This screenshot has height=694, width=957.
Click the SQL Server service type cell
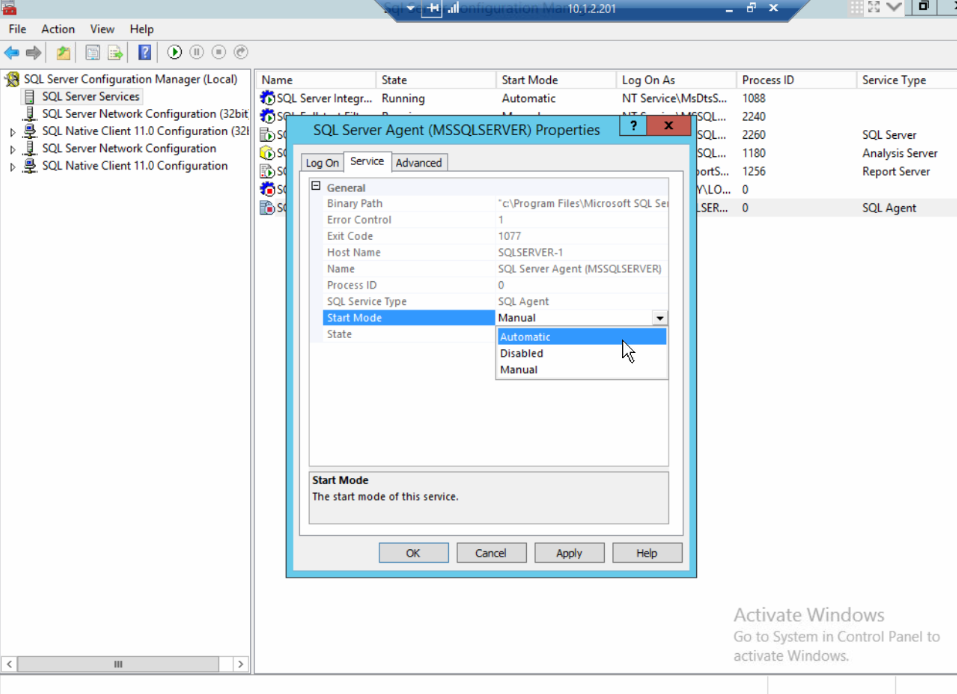[889, 135]
